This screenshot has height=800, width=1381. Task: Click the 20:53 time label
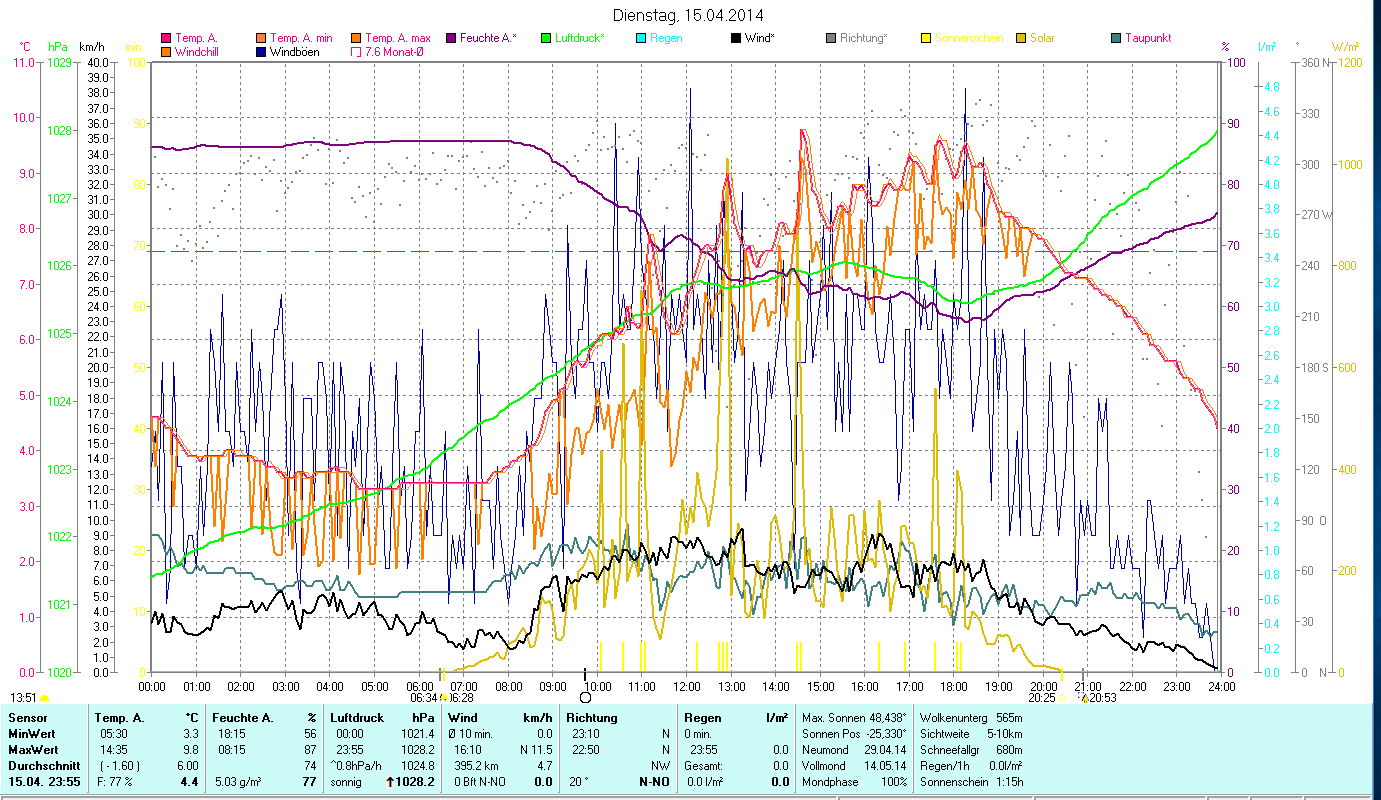1104,698
